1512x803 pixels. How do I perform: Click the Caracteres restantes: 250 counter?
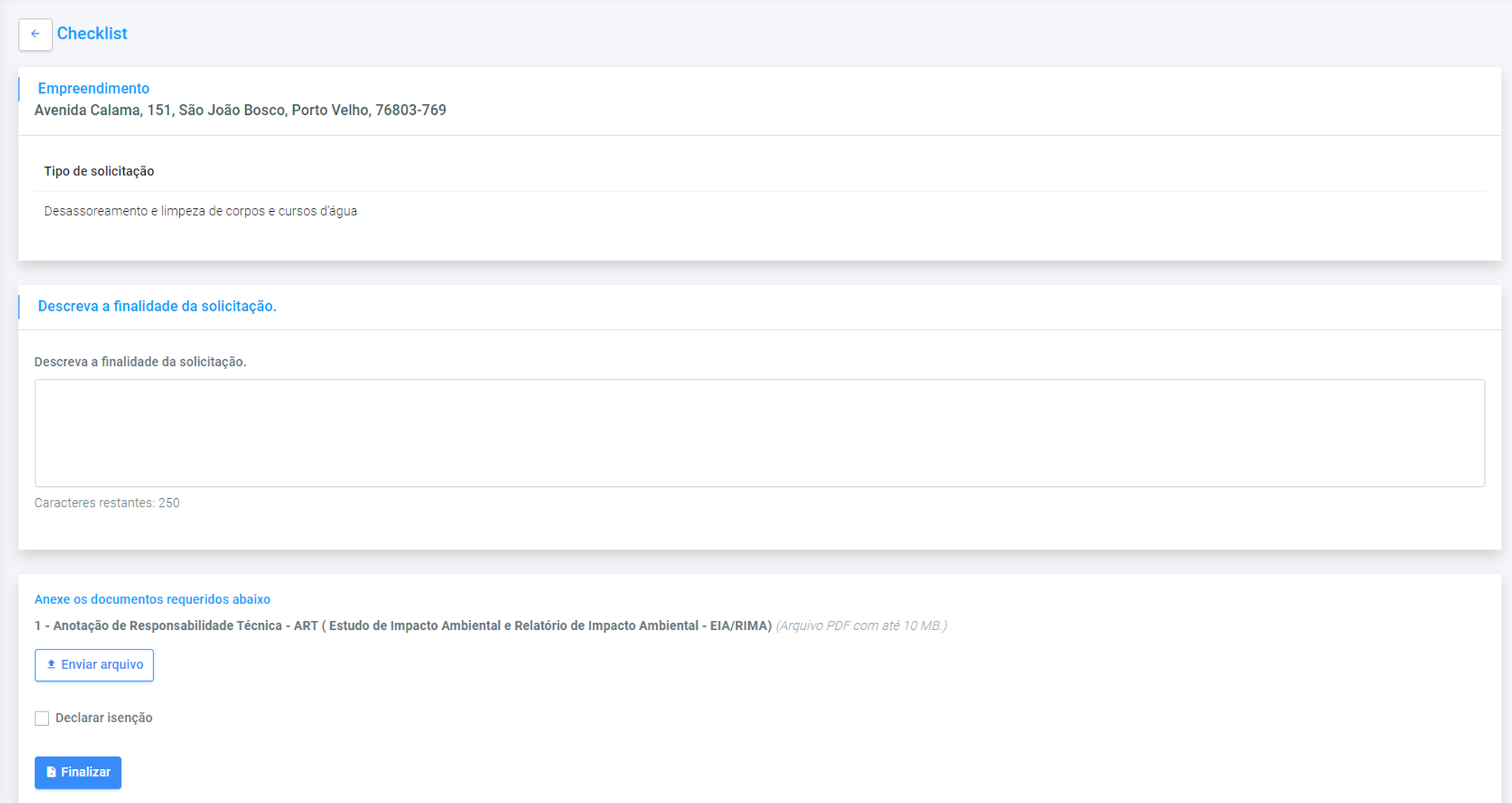pos(107,503)
